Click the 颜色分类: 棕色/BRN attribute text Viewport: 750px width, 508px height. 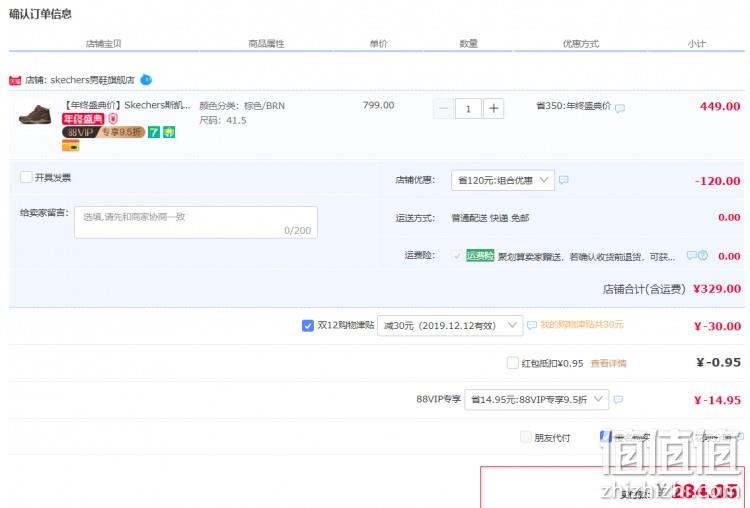(242, 106)
